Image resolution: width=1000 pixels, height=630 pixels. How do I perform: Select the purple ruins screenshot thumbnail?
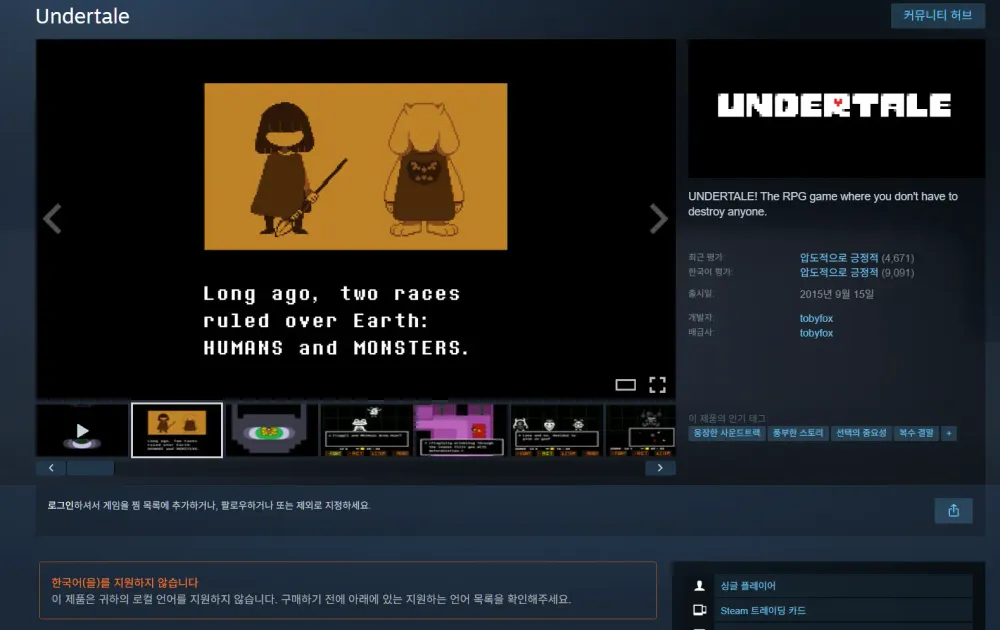pyautogui.click(x=461, y=430)
